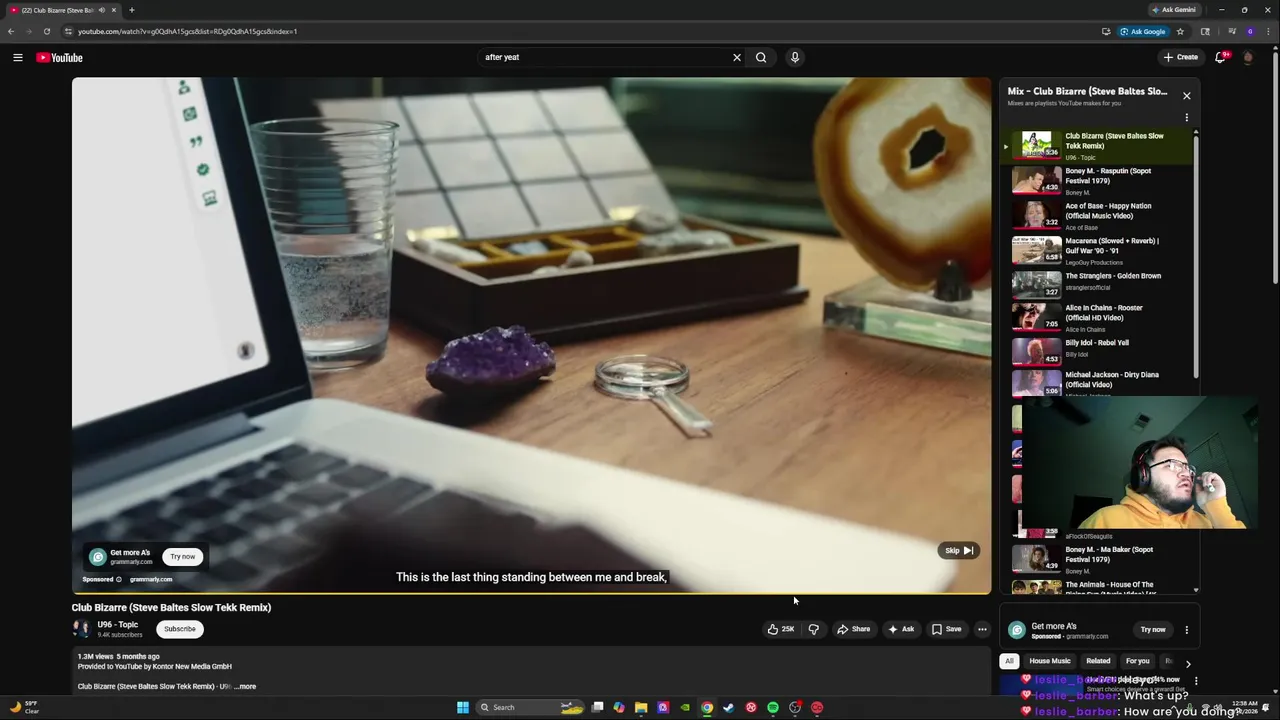Play The Stranglers - Golden Brown
The image size is (1280, 720).
click(1096, 284)
